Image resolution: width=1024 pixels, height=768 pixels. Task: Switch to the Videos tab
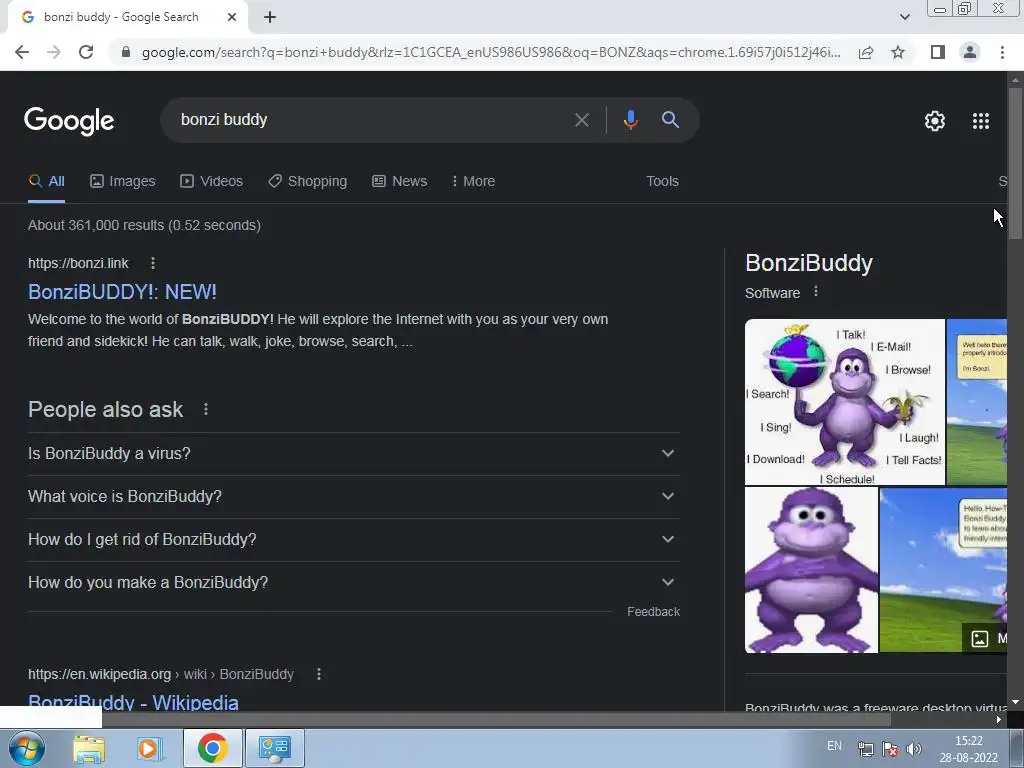212,182
